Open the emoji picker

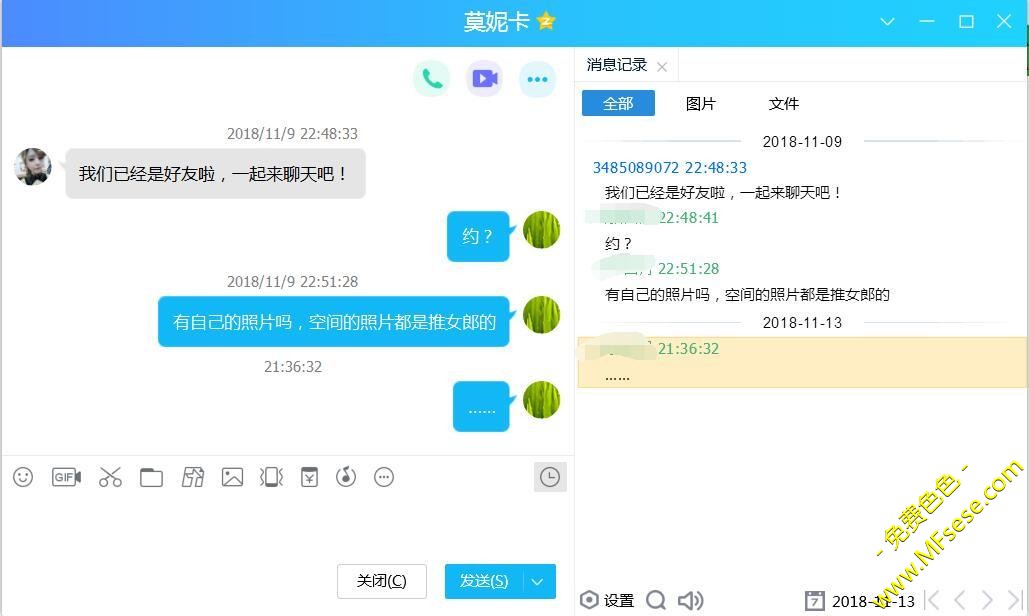point(23,478)
